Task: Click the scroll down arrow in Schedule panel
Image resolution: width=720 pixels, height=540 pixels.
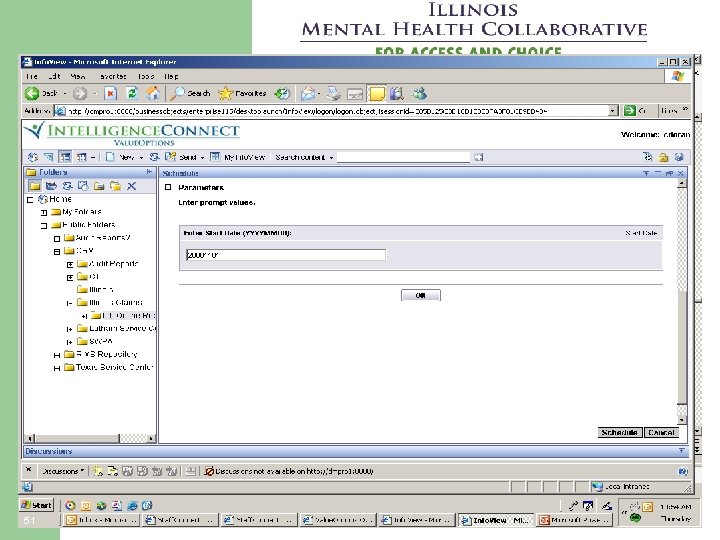Action: (x=682, y=420)
